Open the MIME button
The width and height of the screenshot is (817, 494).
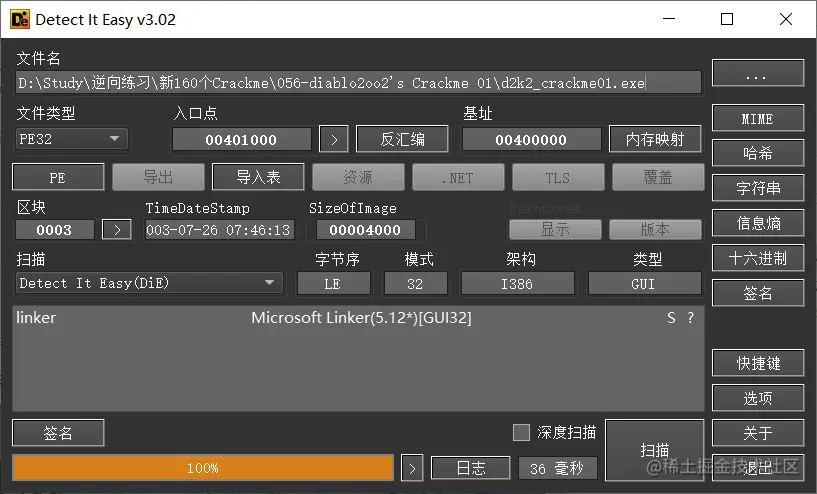(x=758, y=118)
